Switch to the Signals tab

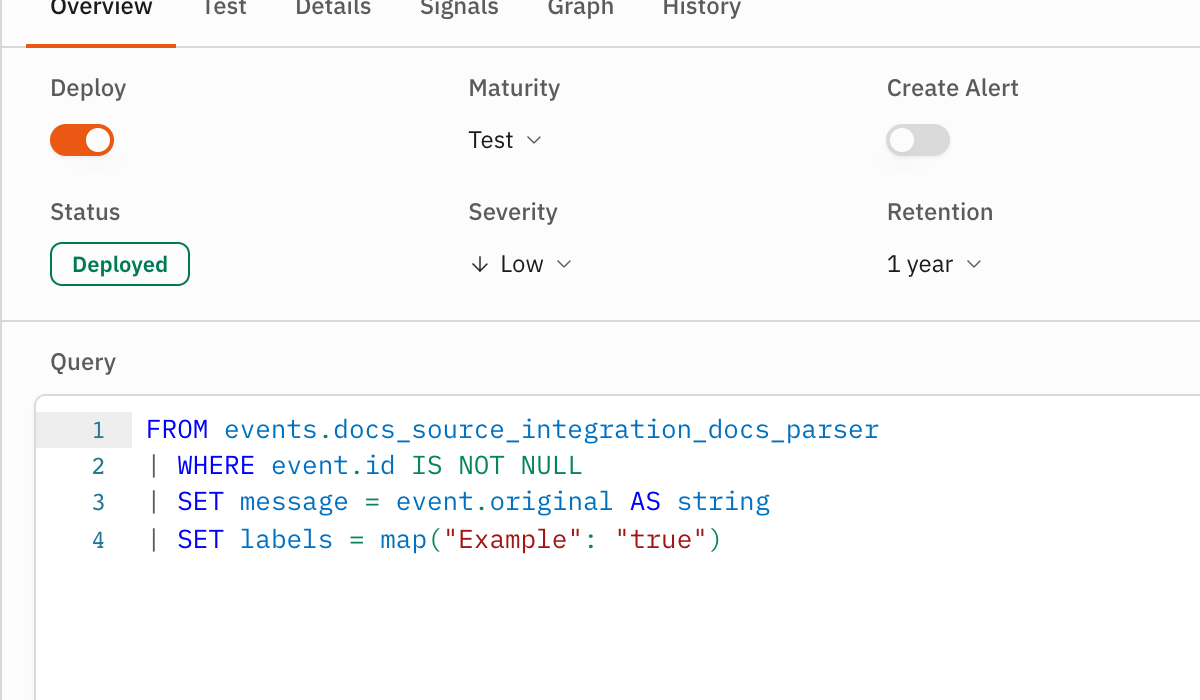[x=459, y=9]
